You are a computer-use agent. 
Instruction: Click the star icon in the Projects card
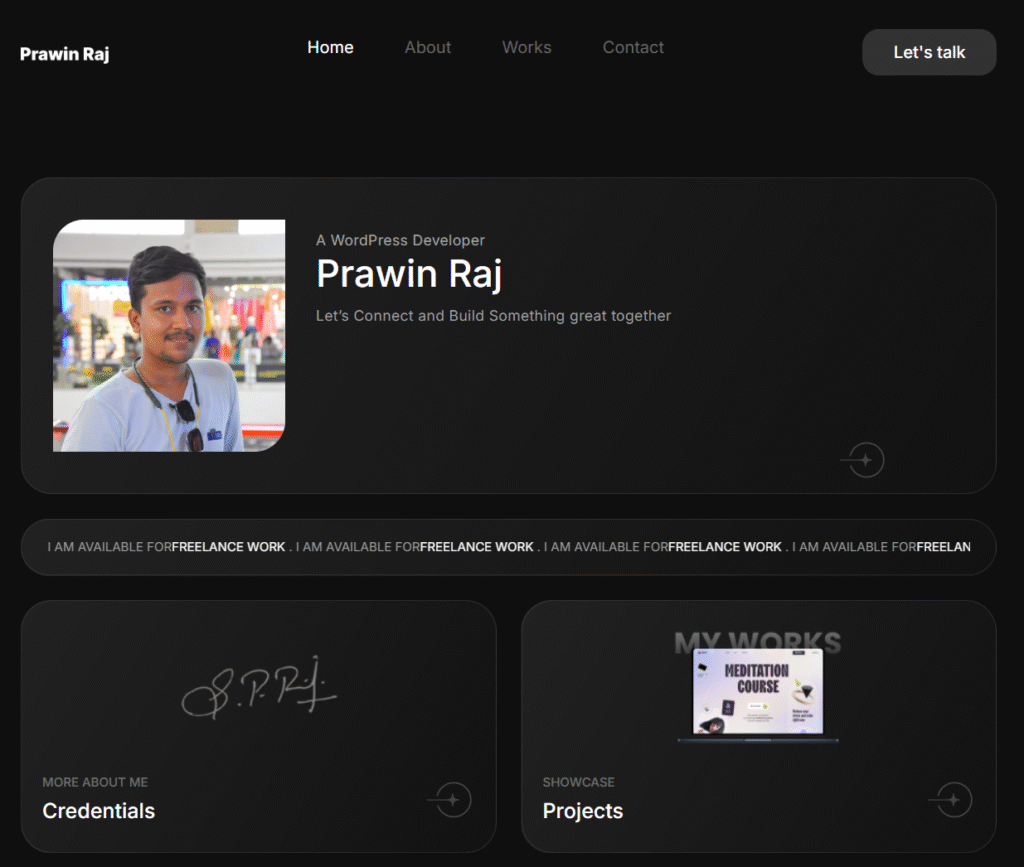click(x=954, y=800)
